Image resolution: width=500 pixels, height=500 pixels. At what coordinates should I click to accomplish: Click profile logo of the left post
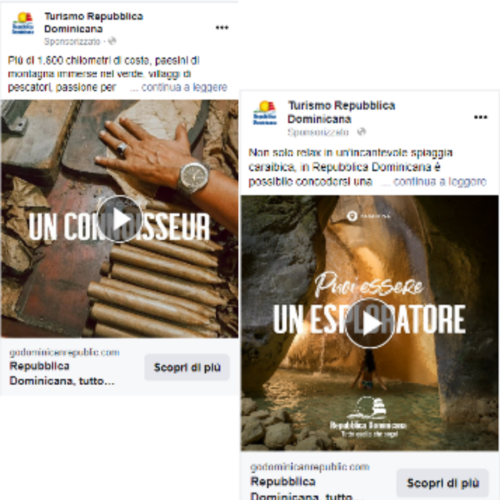(23, 23)
